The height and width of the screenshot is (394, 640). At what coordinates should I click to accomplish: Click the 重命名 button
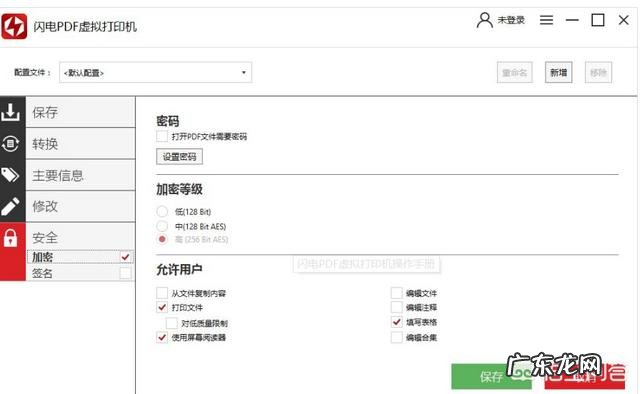click(x=515, y=73)
